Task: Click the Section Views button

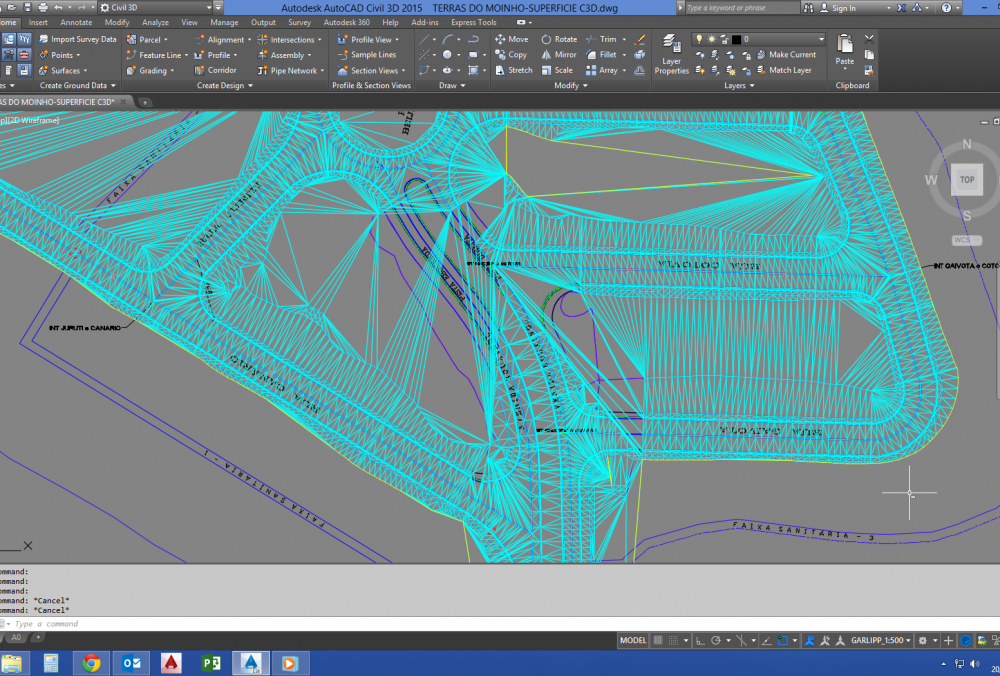Action: pos(371,70)
